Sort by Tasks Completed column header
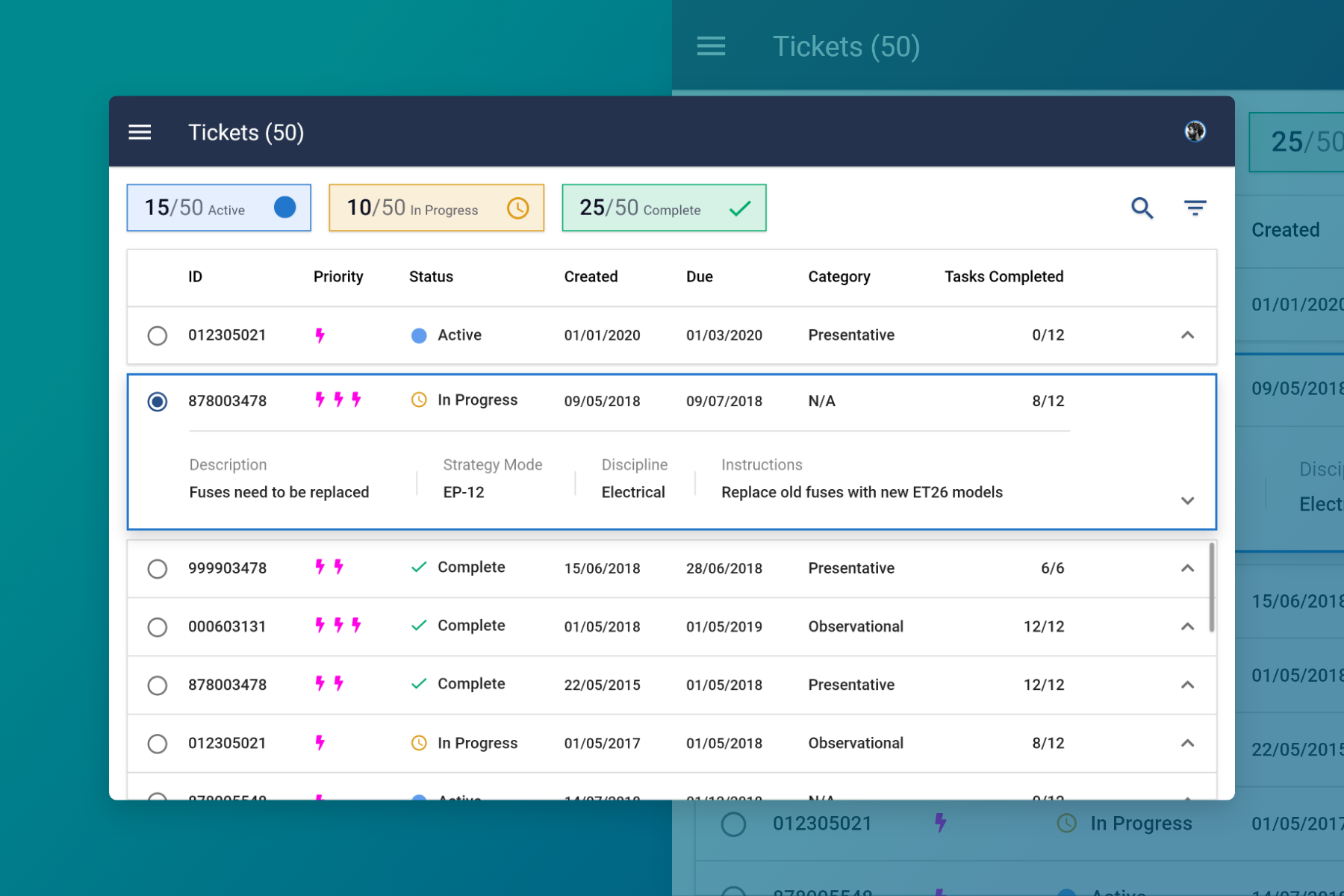The height and width of the screenshot is (896, 1344). [1004, 277]
